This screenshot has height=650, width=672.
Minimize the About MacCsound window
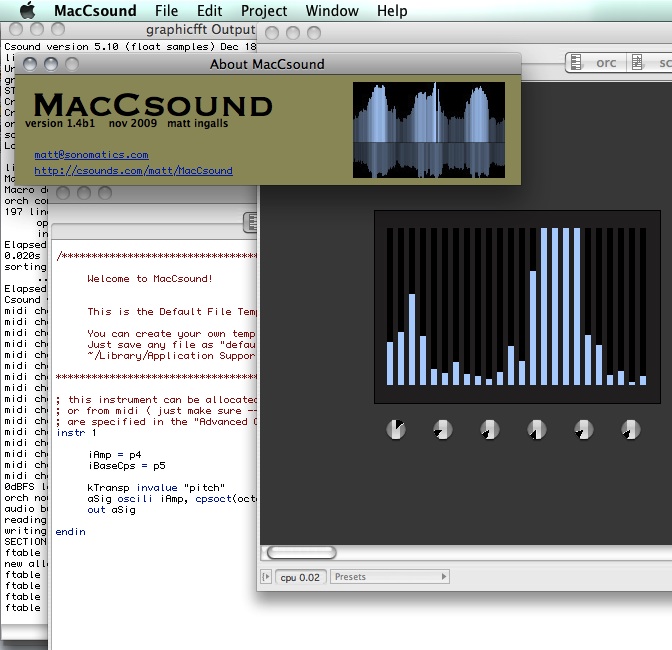(51, 64)
